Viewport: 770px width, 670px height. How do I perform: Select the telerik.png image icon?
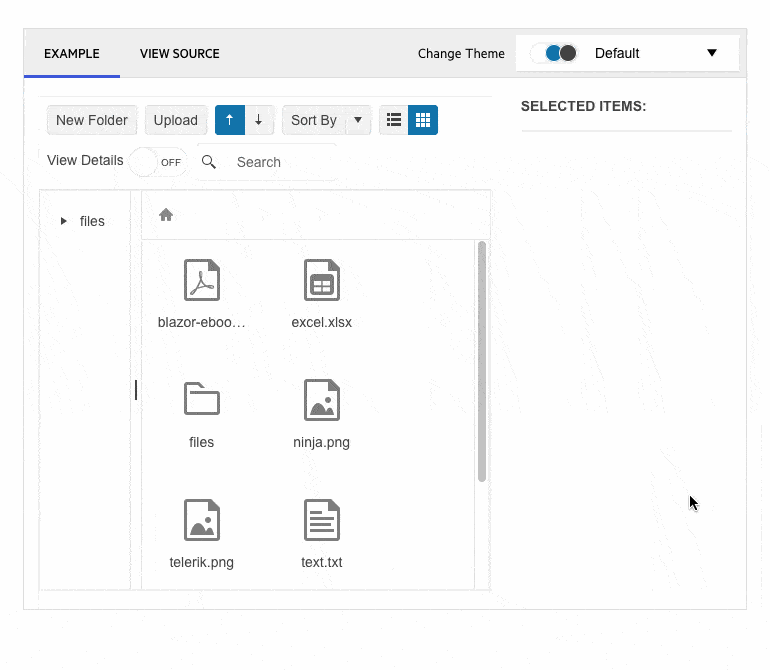(x=201, y=520)
